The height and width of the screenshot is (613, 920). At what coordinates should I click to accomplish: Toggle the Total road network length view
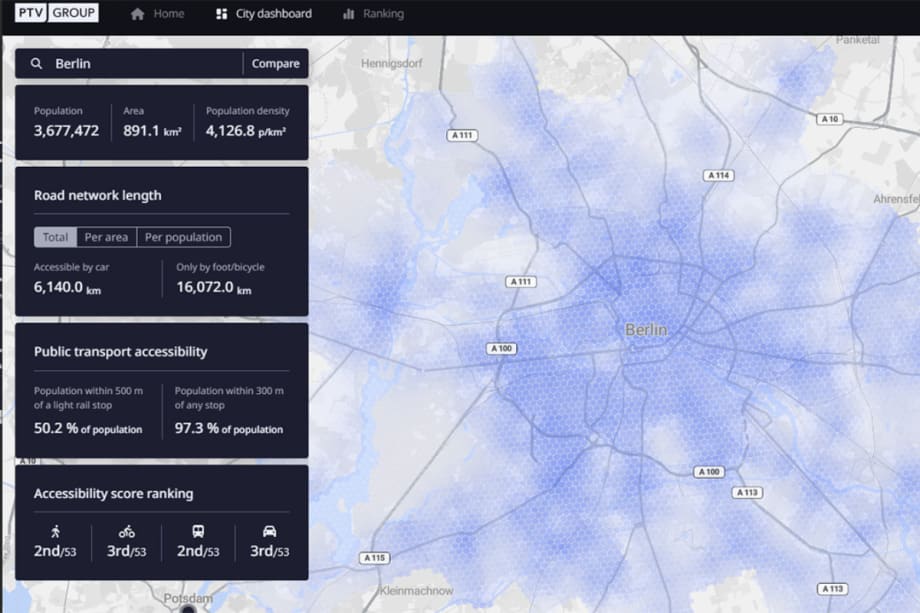(55, 237)
